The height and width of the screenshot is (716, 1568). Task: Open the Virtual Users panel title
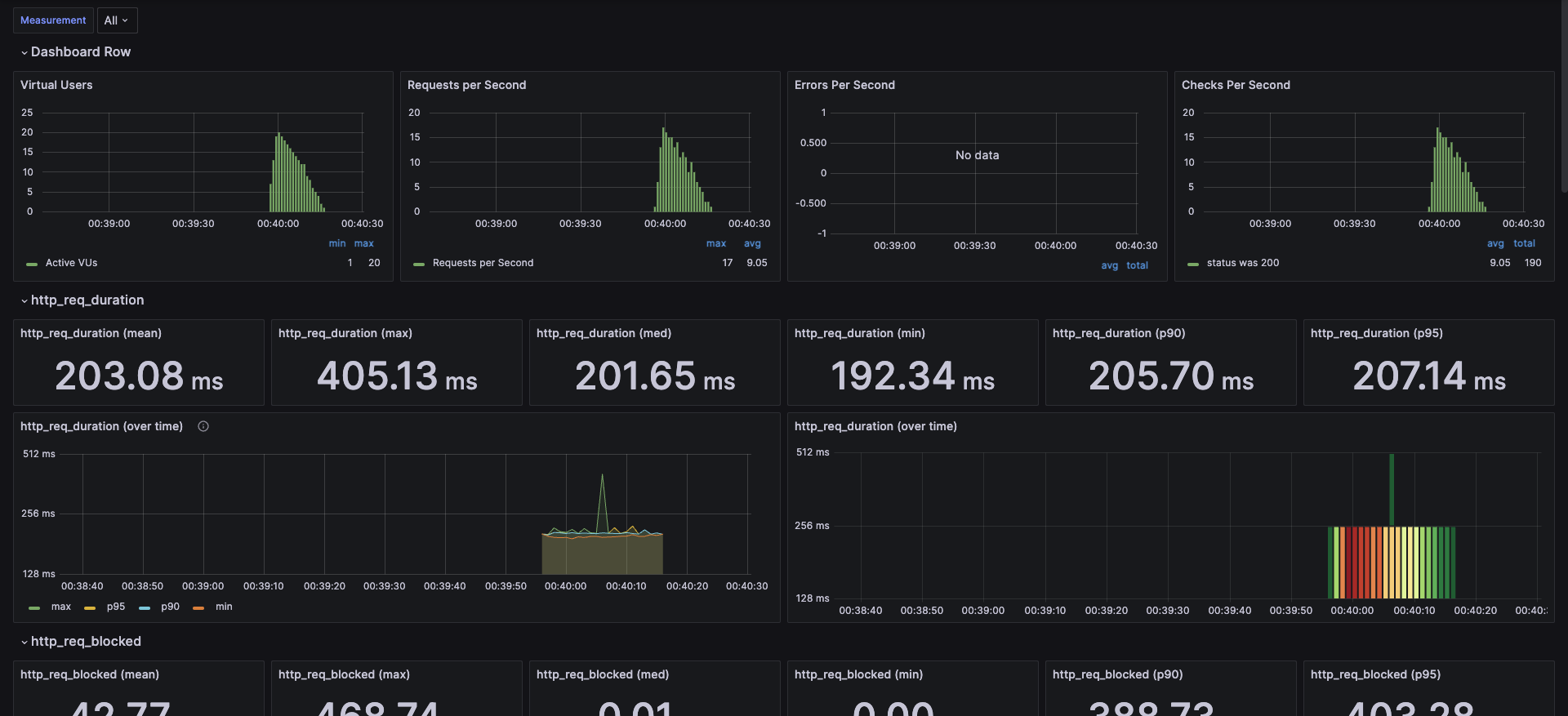(x=56, y=85)
